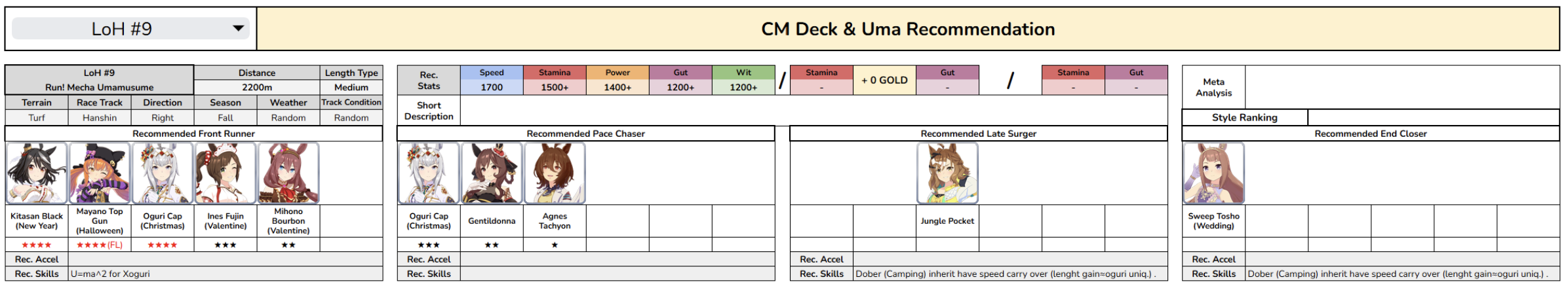The image size is (1568, 288).
Task: Click Mihono Bourbon Valentine portrait
Action: (288, 173)
